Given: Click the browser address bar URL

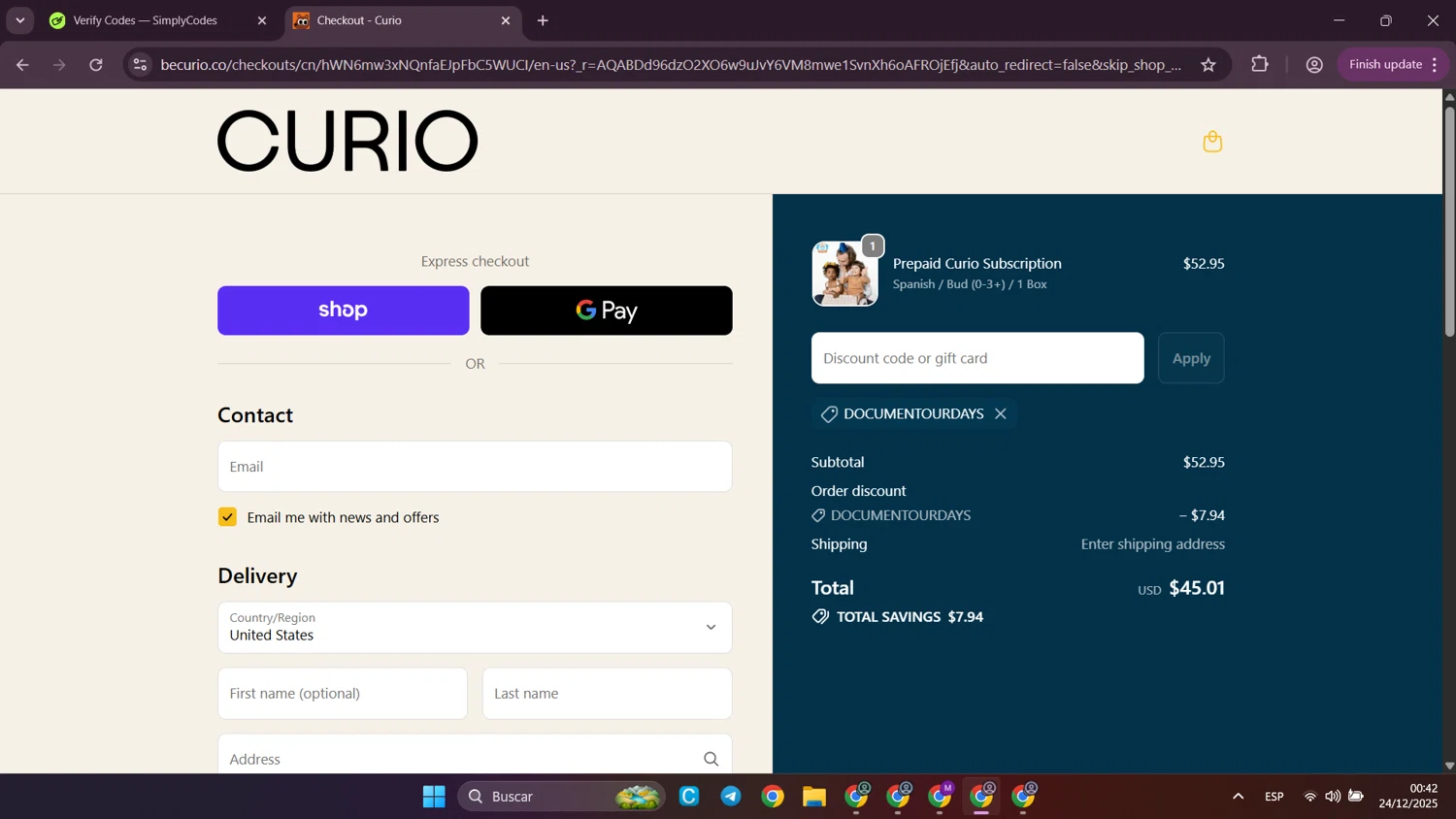Looking at the screenshot, I should click(671, 65).
